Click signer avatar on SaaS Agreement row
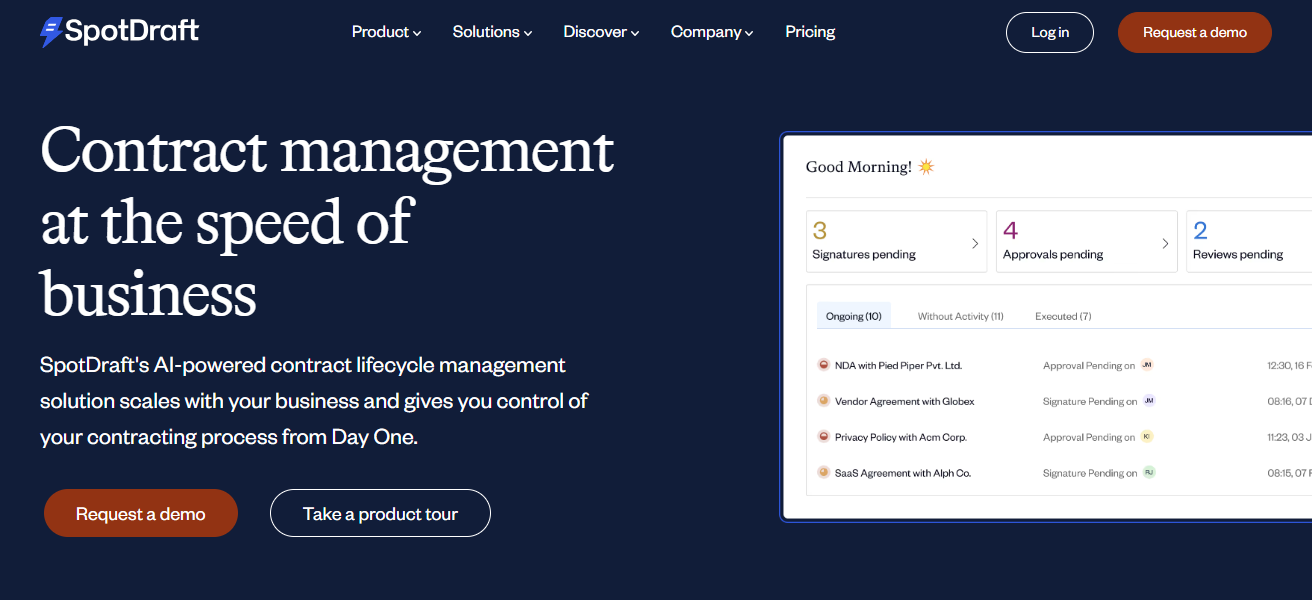 (1149, 472)
